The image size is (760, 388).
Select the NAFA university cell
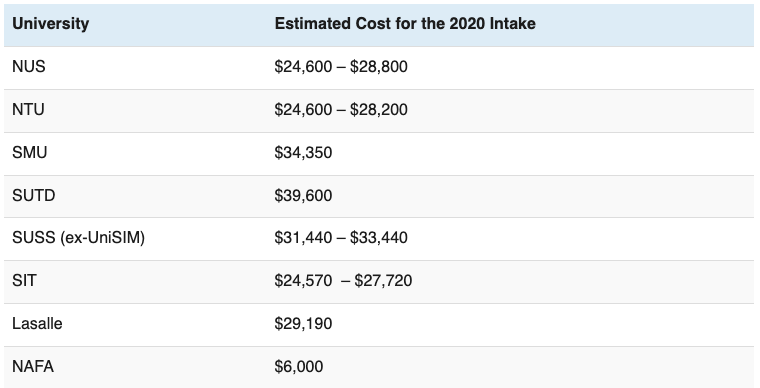point(33,367)
